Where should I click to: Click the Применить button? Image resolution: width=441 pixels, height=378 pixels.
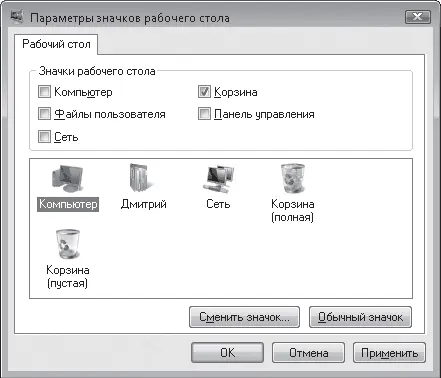click(389, 353)
